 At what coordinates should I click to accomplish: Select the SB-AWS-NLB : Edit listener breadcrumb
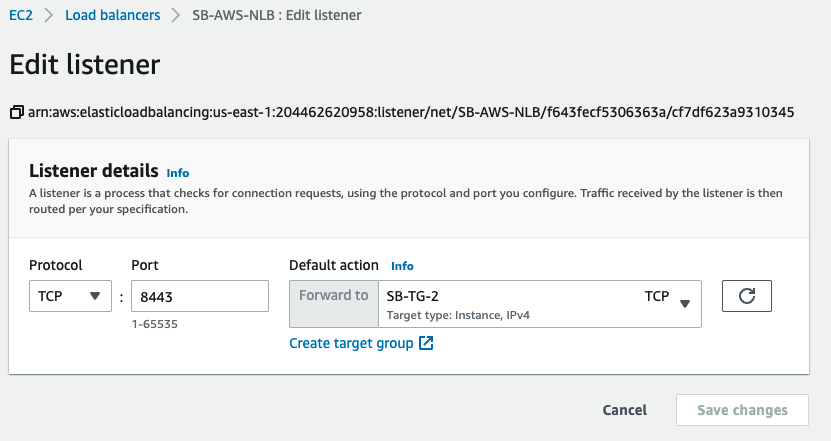[276, 16]
